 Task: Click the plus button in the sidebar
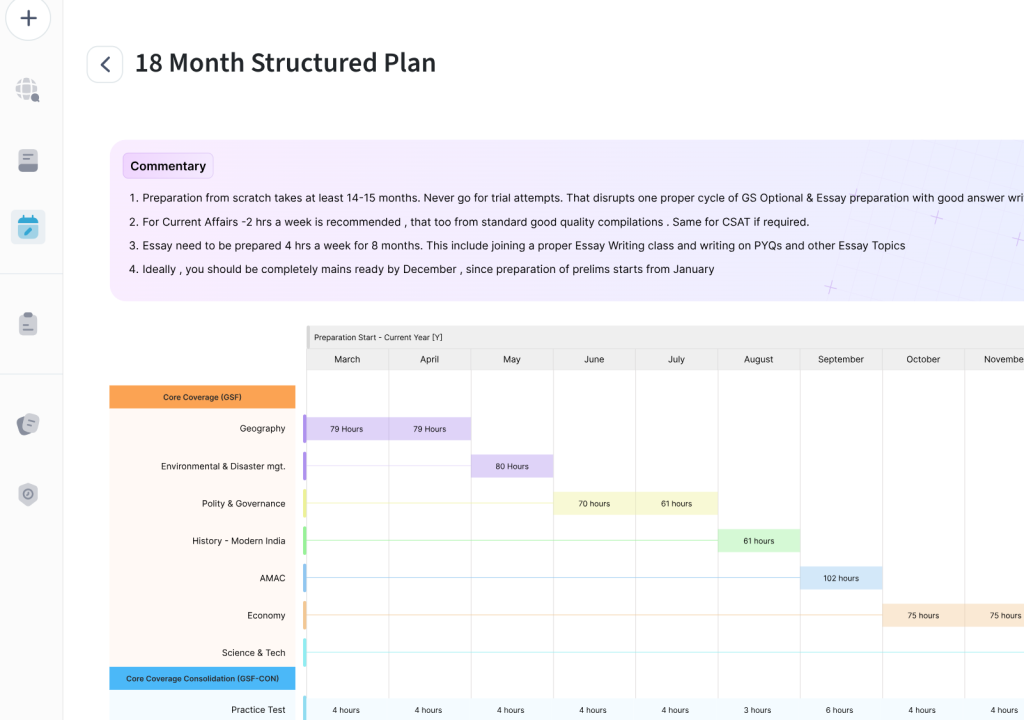29,19
